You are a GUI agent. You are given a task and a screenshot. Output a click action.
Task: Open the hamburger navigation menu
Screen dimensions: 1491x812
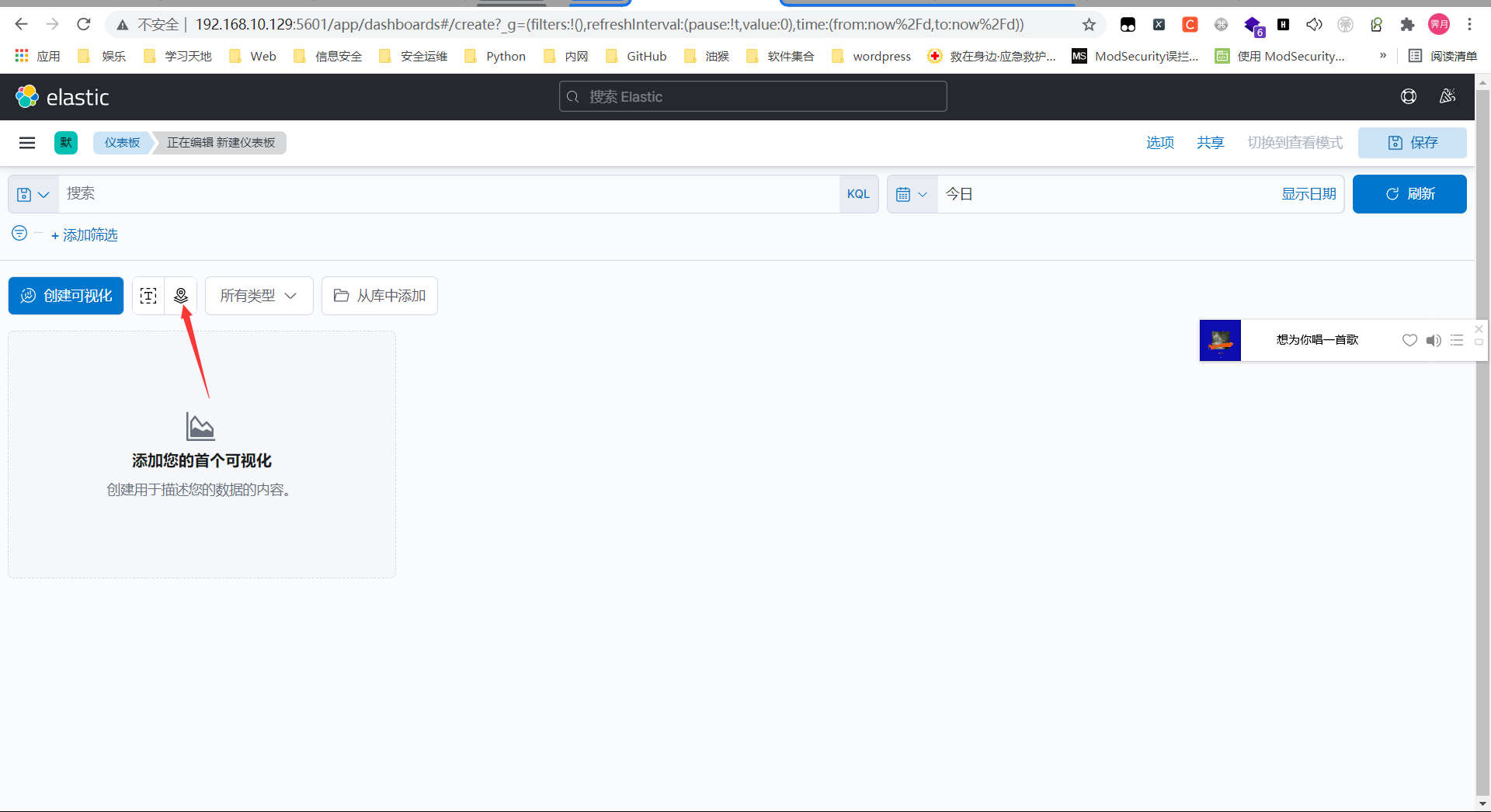(27, 143)
